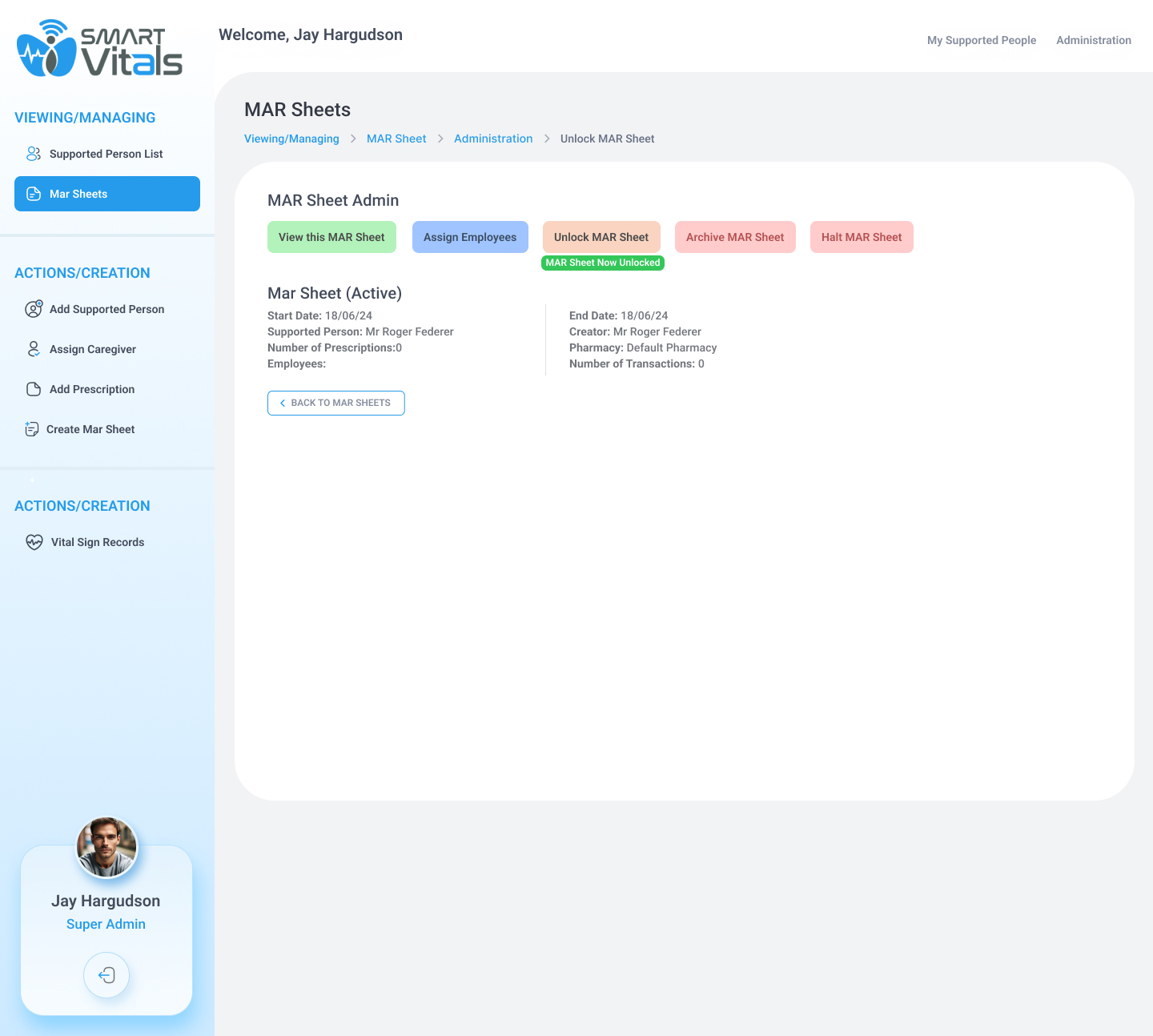The height and width of the screenshot is (1036, 1153).
Task: Click the Add Supported Person icon
Action: click(34, 309)
